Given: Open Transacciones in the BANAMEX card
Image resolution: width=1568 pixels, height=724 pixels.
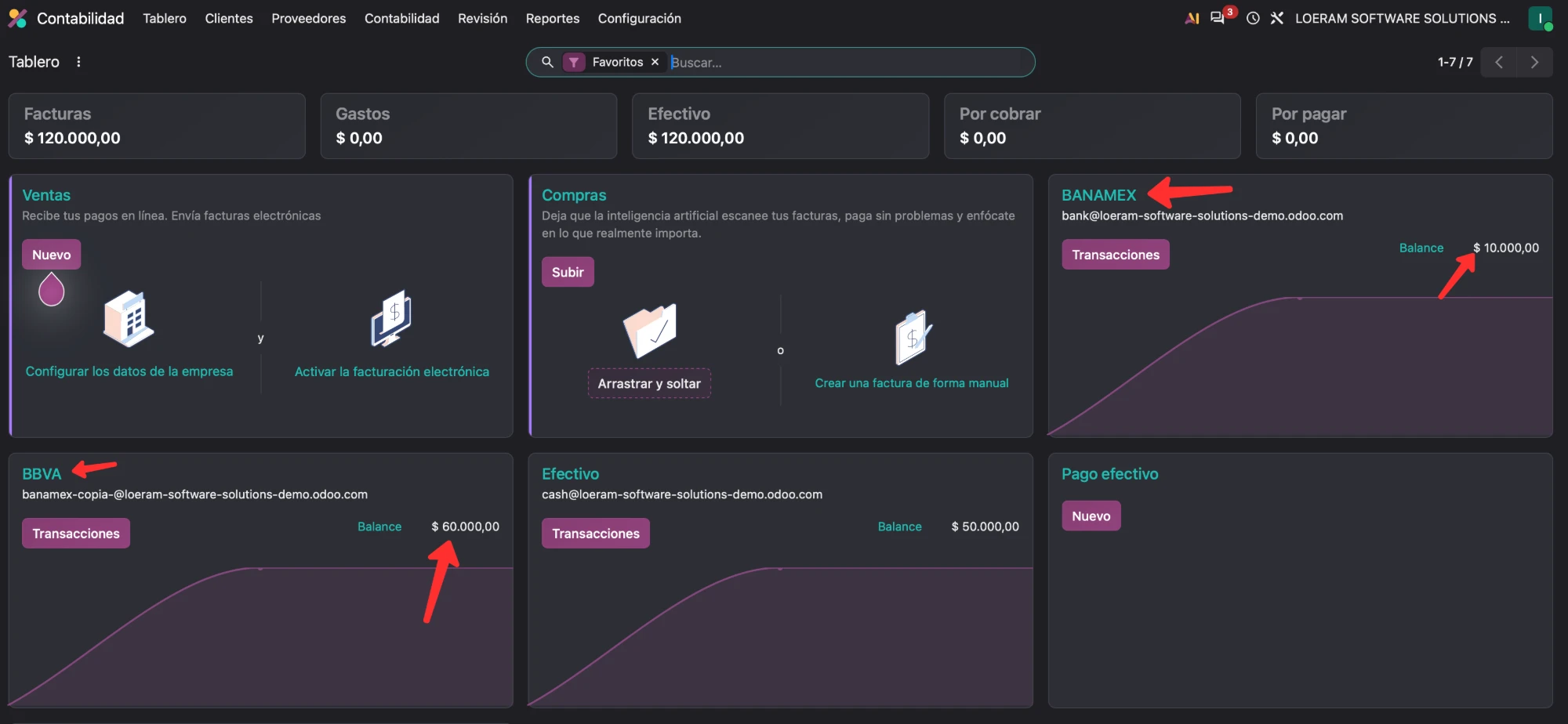Looking at the screenshot, I should tap(1116, 255).
